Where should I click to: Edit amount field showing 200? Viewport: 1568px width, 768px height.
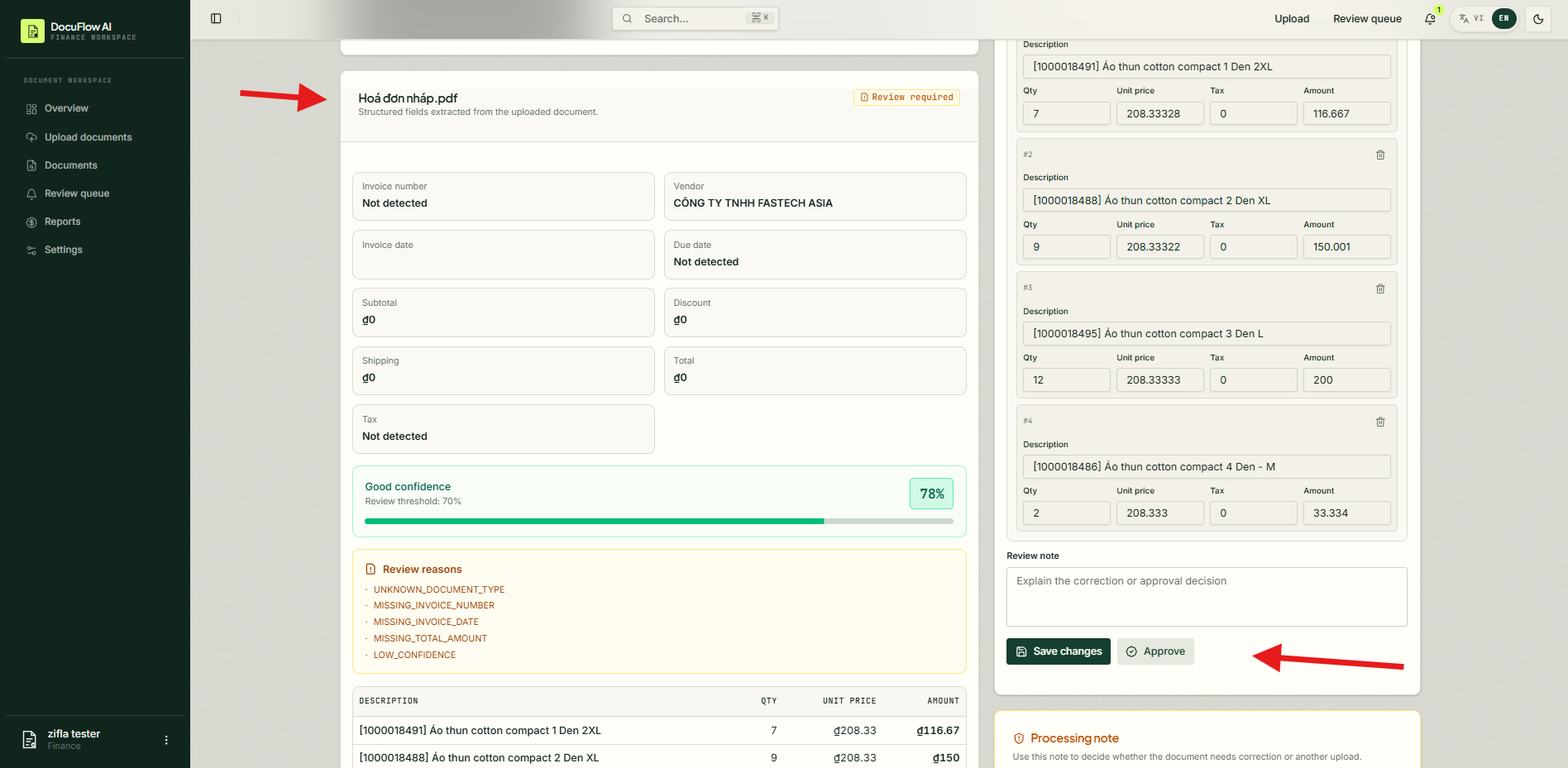pyautogui.click(x=1347, y=379)
